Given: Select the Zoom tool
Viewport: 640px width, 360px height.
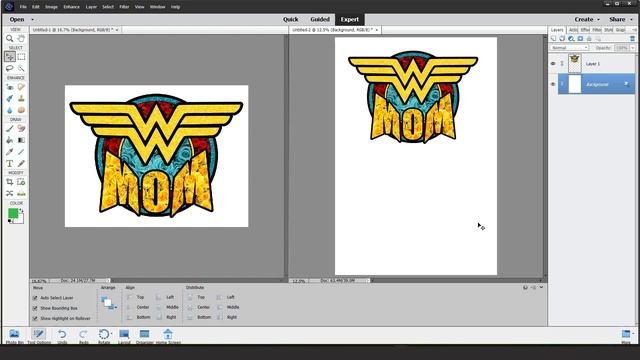Looking at the screenshot, I should click(x=10, y=38).
